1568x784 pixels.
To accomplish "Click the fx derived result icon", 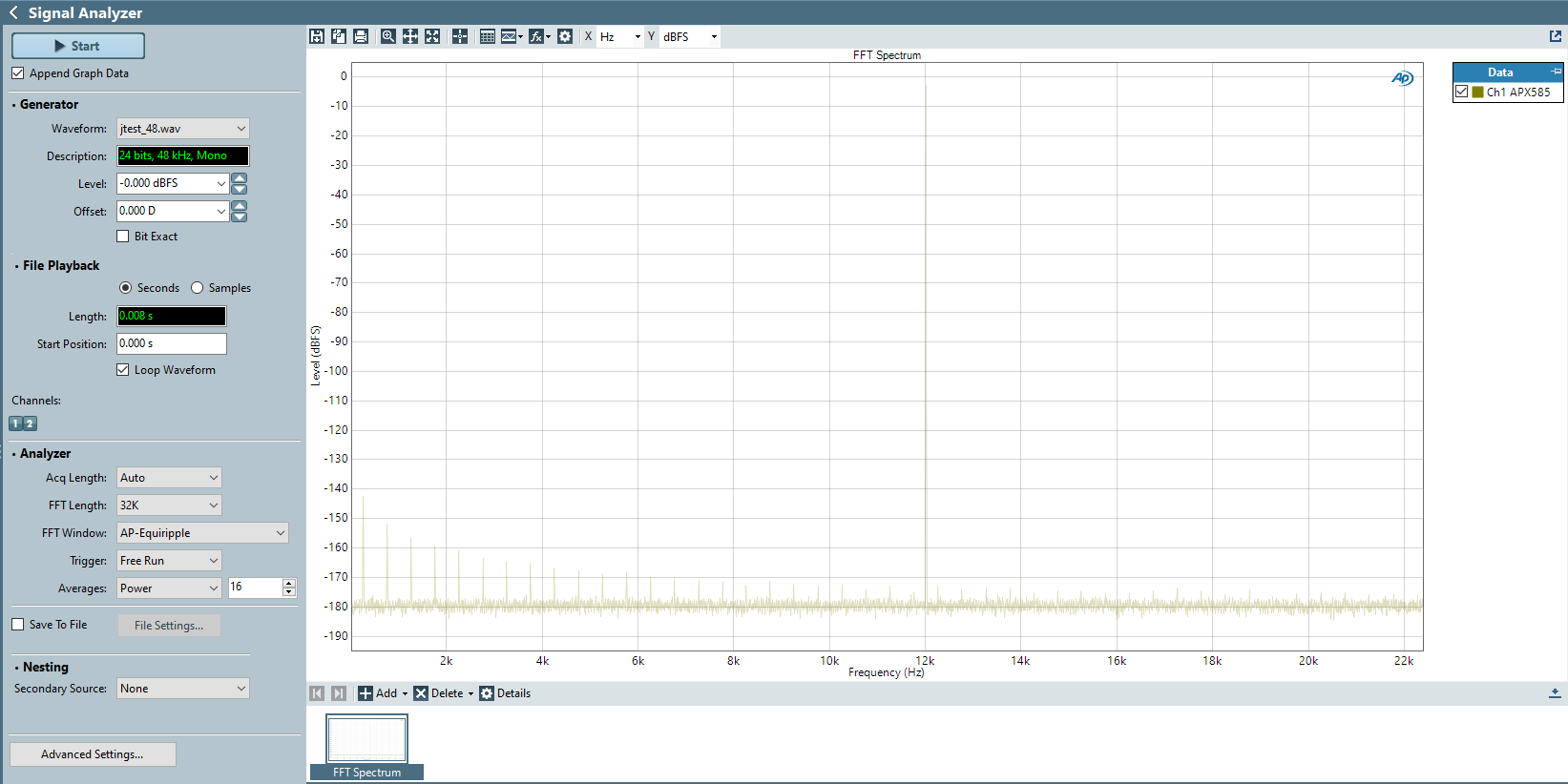I will click(x=536, y=36).
